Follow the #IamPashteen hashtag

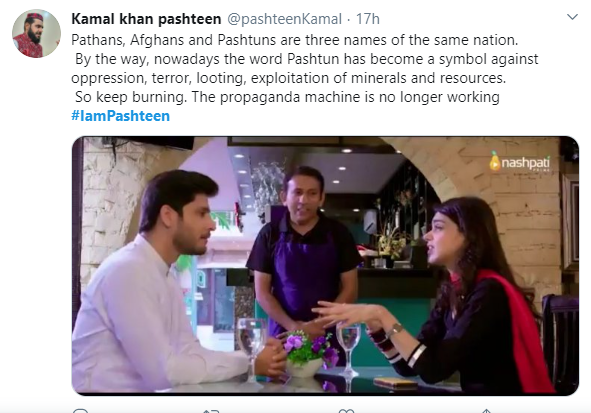point(120,116)
